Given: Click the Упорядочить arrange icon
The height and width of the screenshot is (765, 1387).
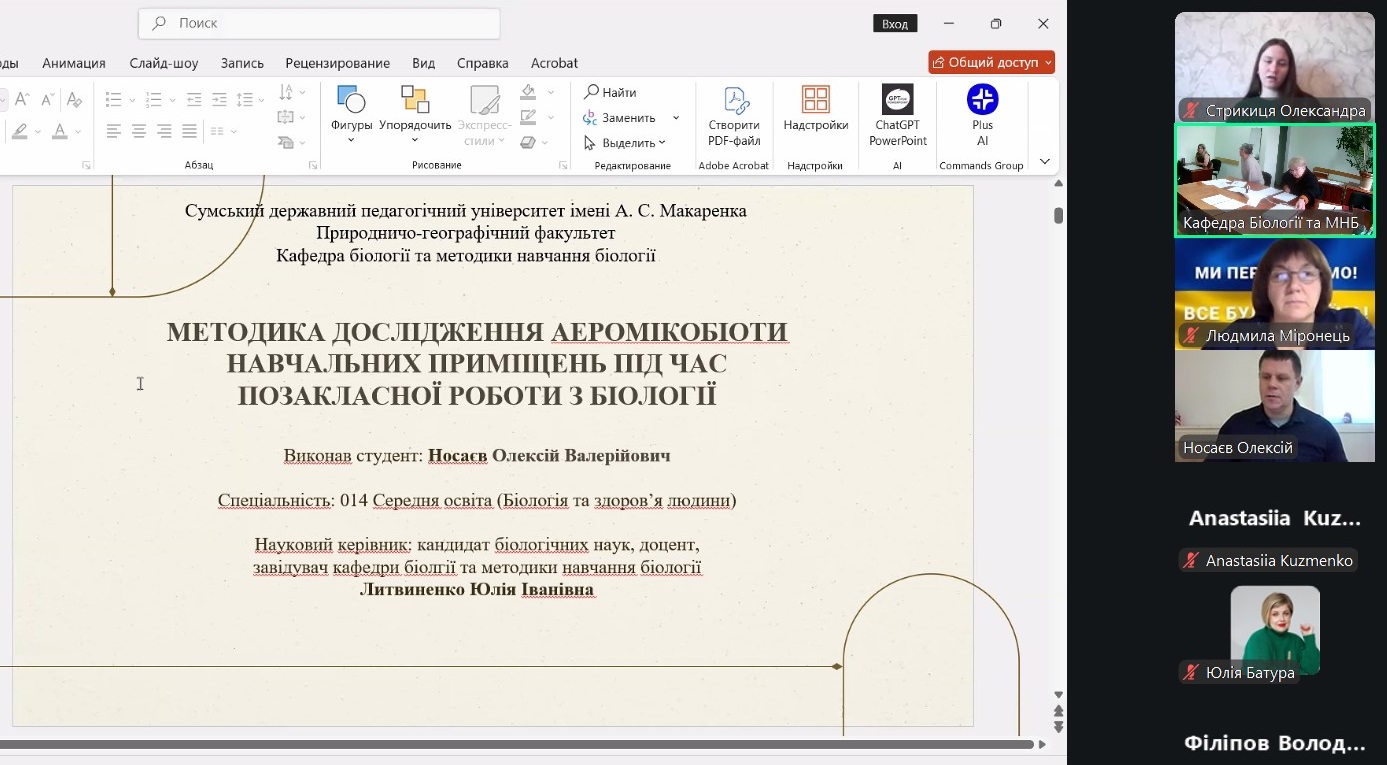Looking at the screenshot, I should click(x=415, y=100).
